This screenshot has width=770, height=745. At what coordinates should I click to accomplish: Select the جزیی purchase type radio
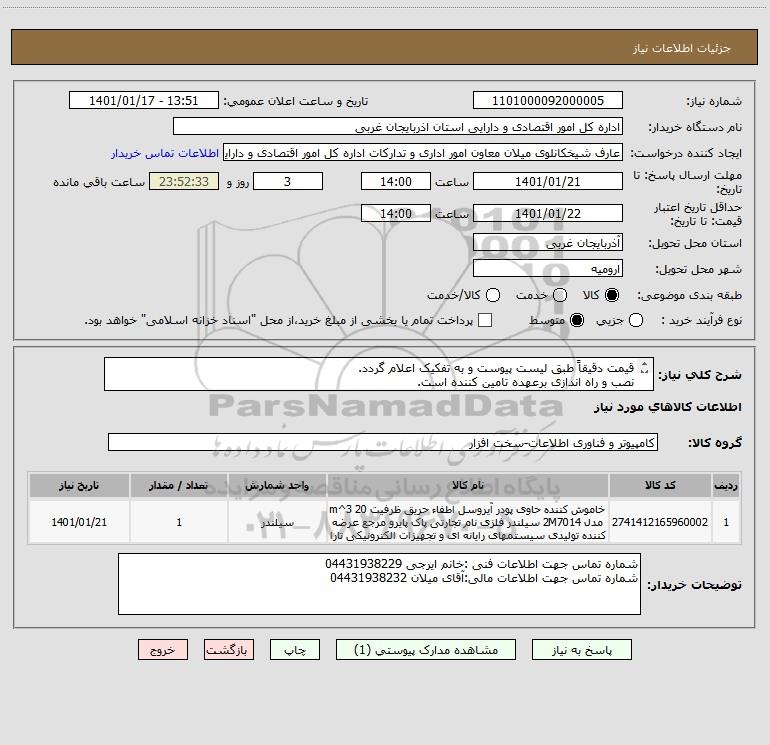click(x=636, y=320)
